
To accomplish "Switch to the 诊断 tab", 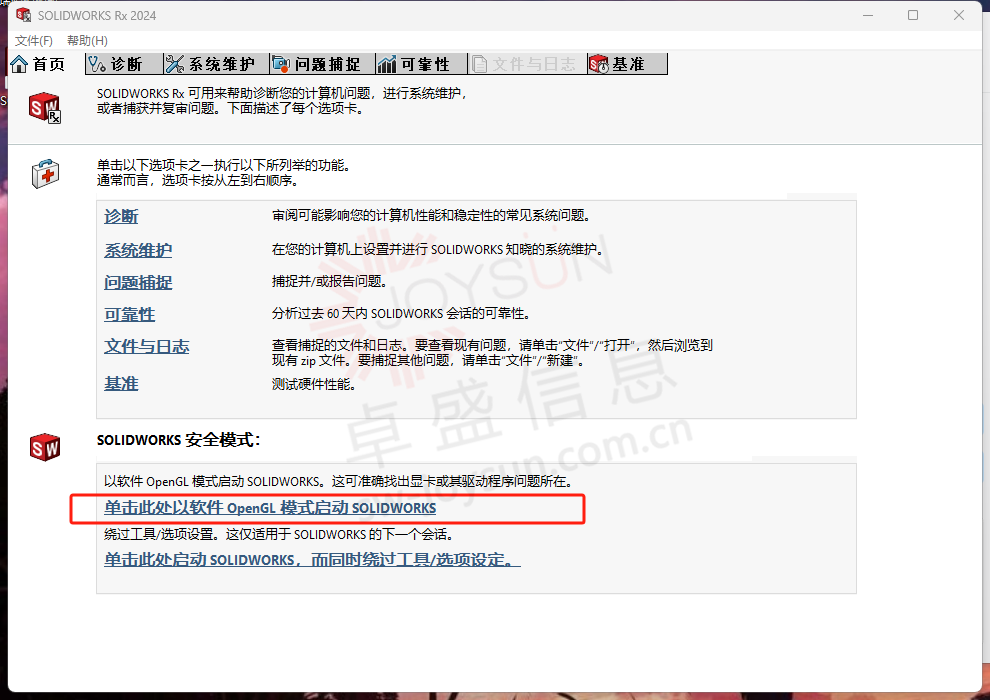I will pos(124,64).
